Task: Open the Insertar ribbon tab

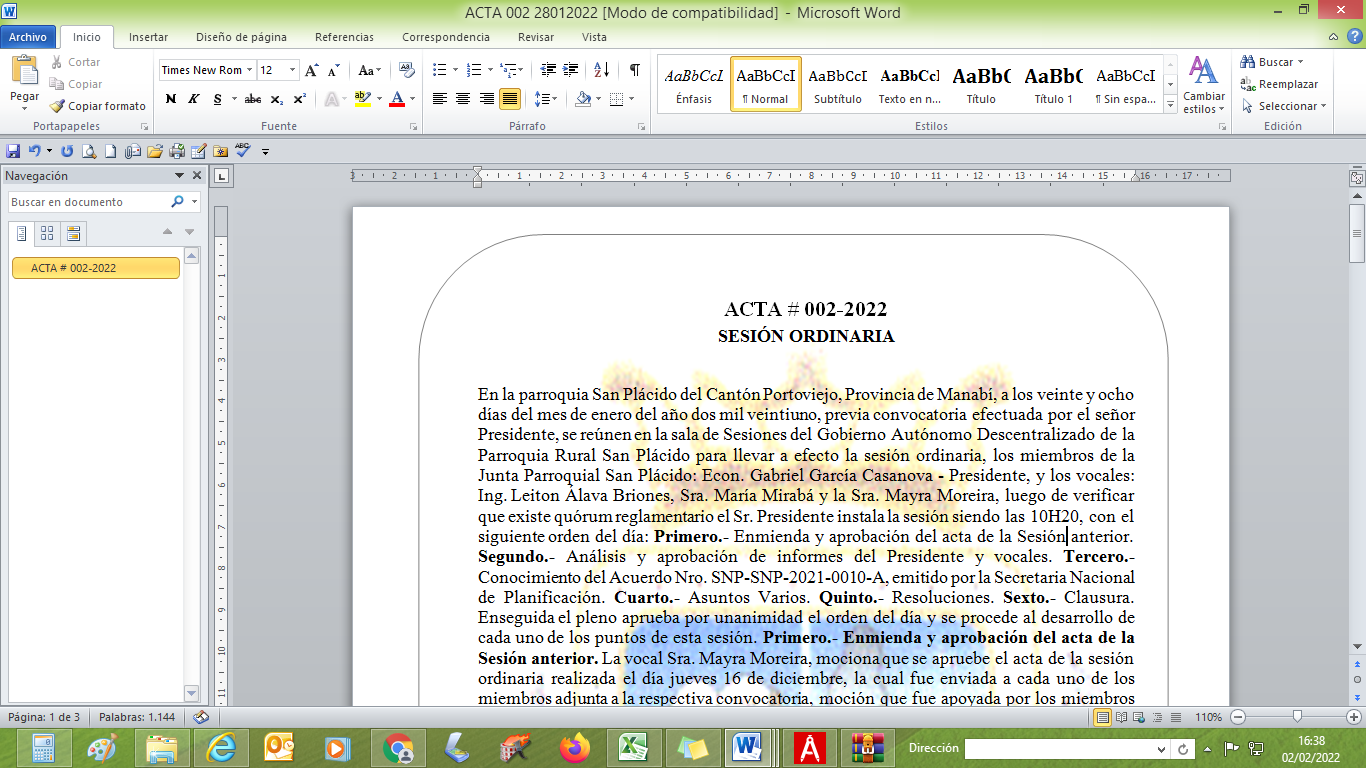Action: [148, 37]
